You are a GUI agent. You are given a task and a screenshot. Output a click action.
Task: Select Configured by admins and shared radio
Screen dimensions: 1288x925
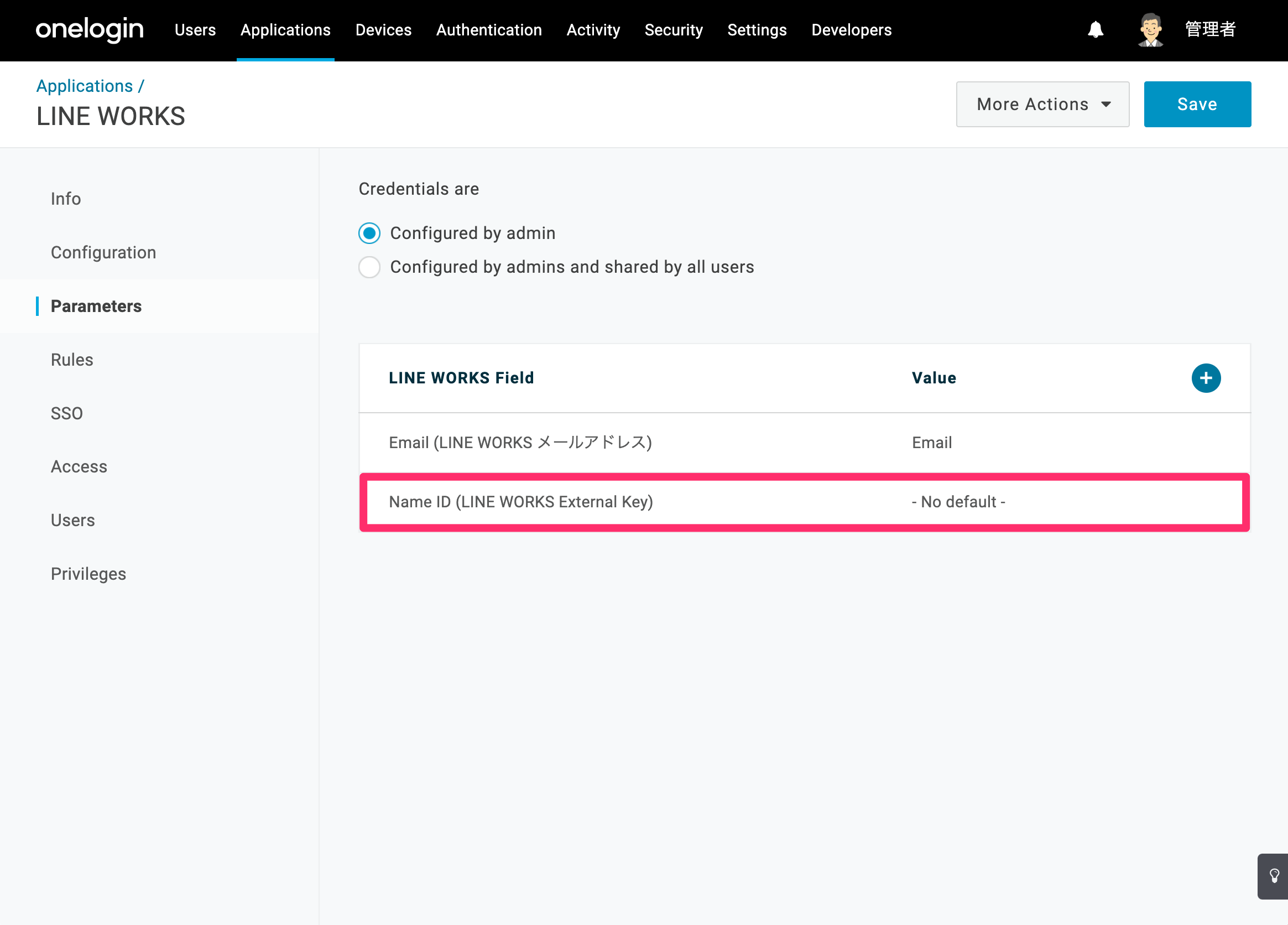pyautogui.click(x=369, y=267)
